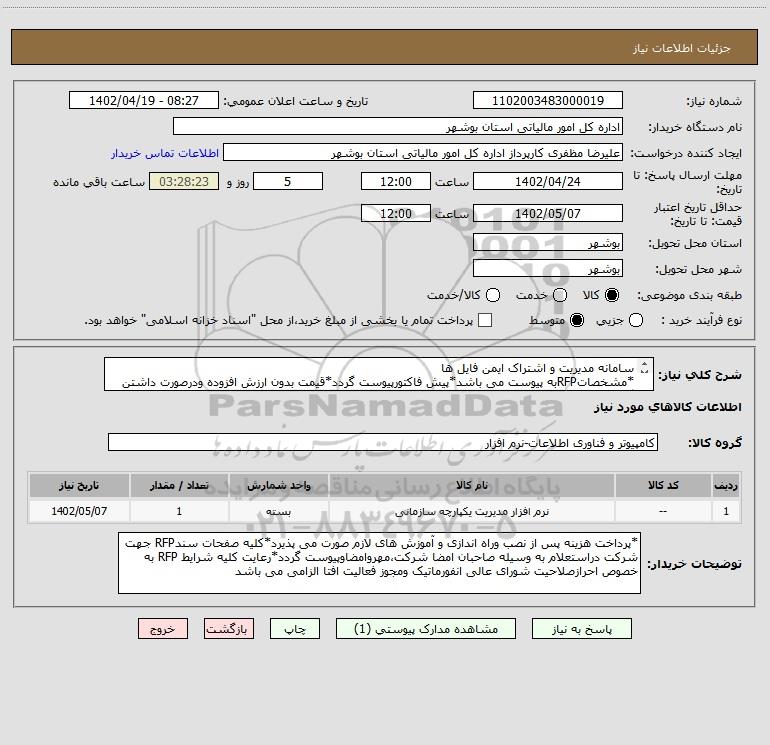This screenshot has height=745, width=770.
Task: Click the چاپ print button
Action: 295,629
